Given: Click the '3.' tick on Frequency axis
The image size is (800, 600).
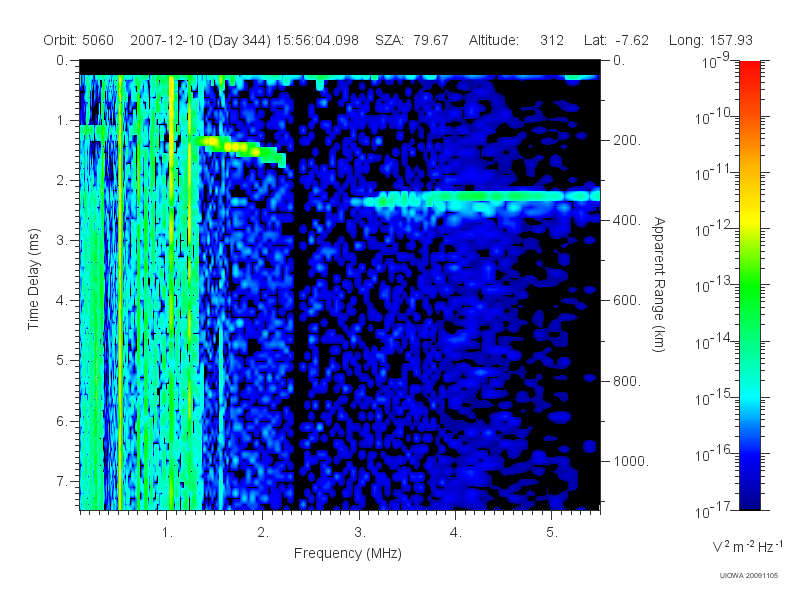Looking at the screenshot, I should click(x=360, y=533).
